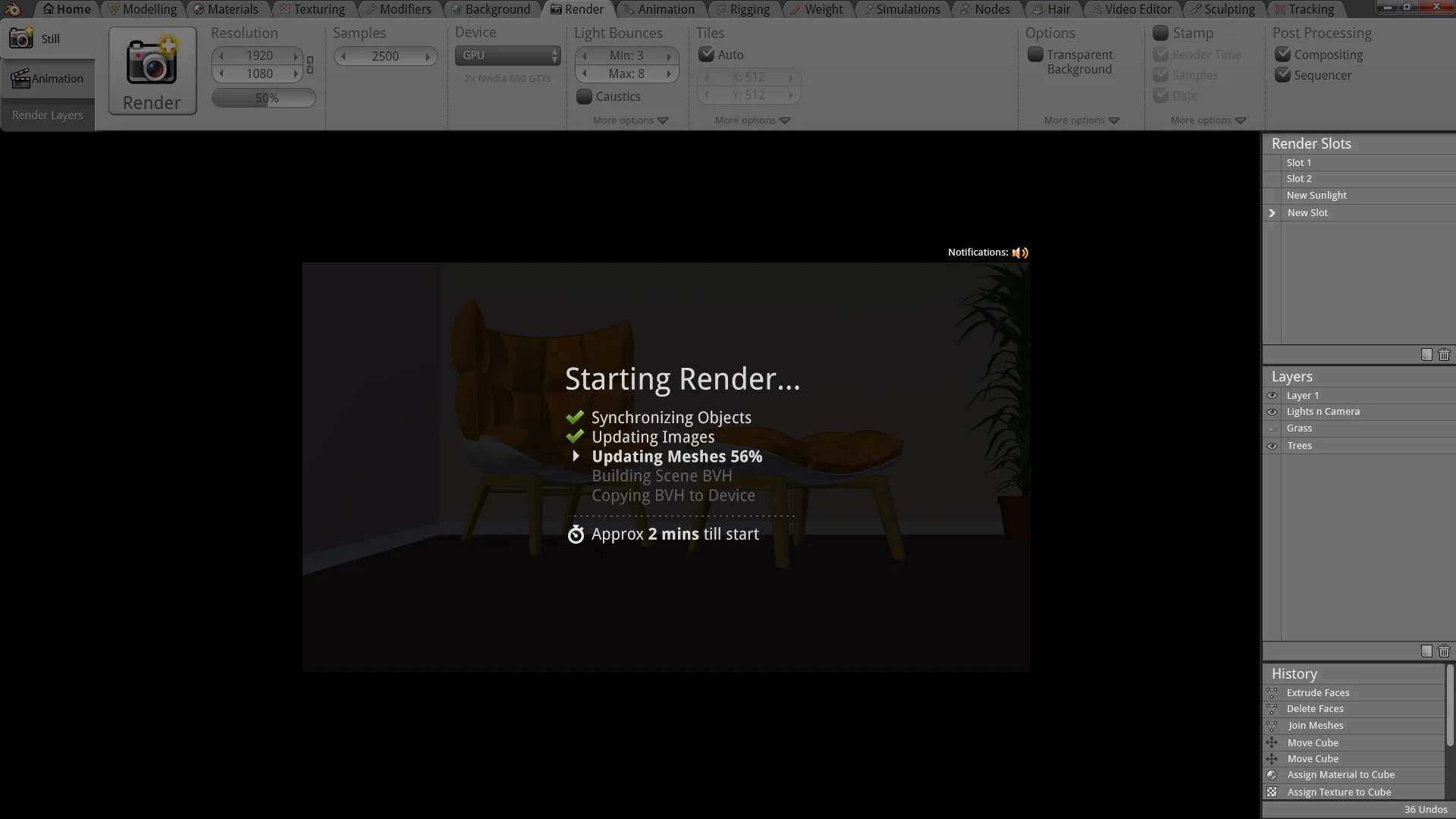Delete the selected render slot with trash icon
Screen dimensions: 1456x819
click(x=1444, y=355)
